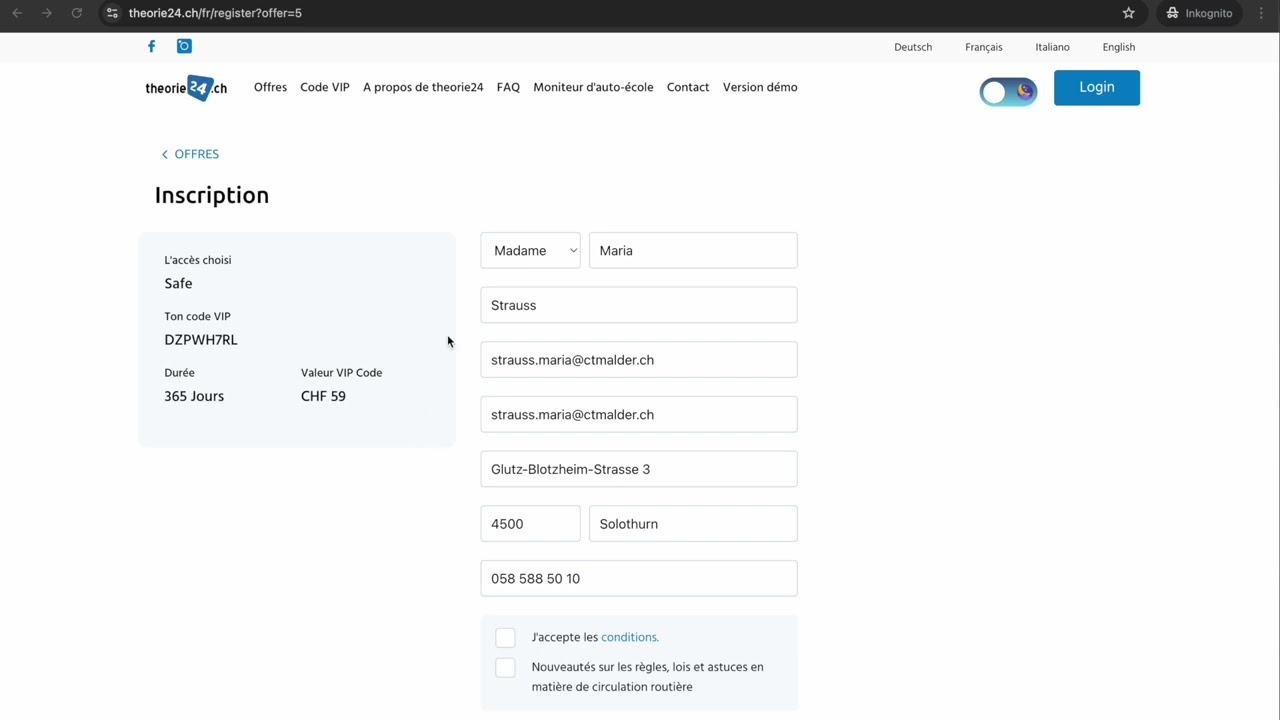Screen dimensions: 1280x720
Task: Click the 365 Jours duration text
Action: (x=194, y=396)
